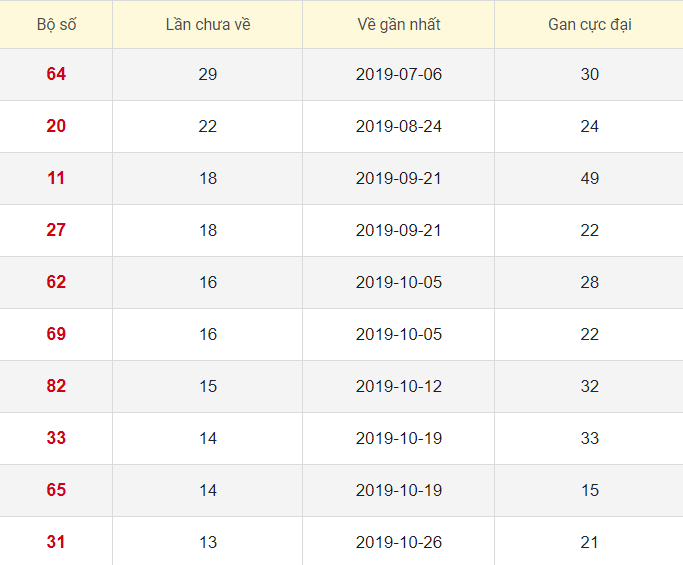Select red number 82
Screen dimensions: 683x565
pyautogui.click(x=56, y=386)
